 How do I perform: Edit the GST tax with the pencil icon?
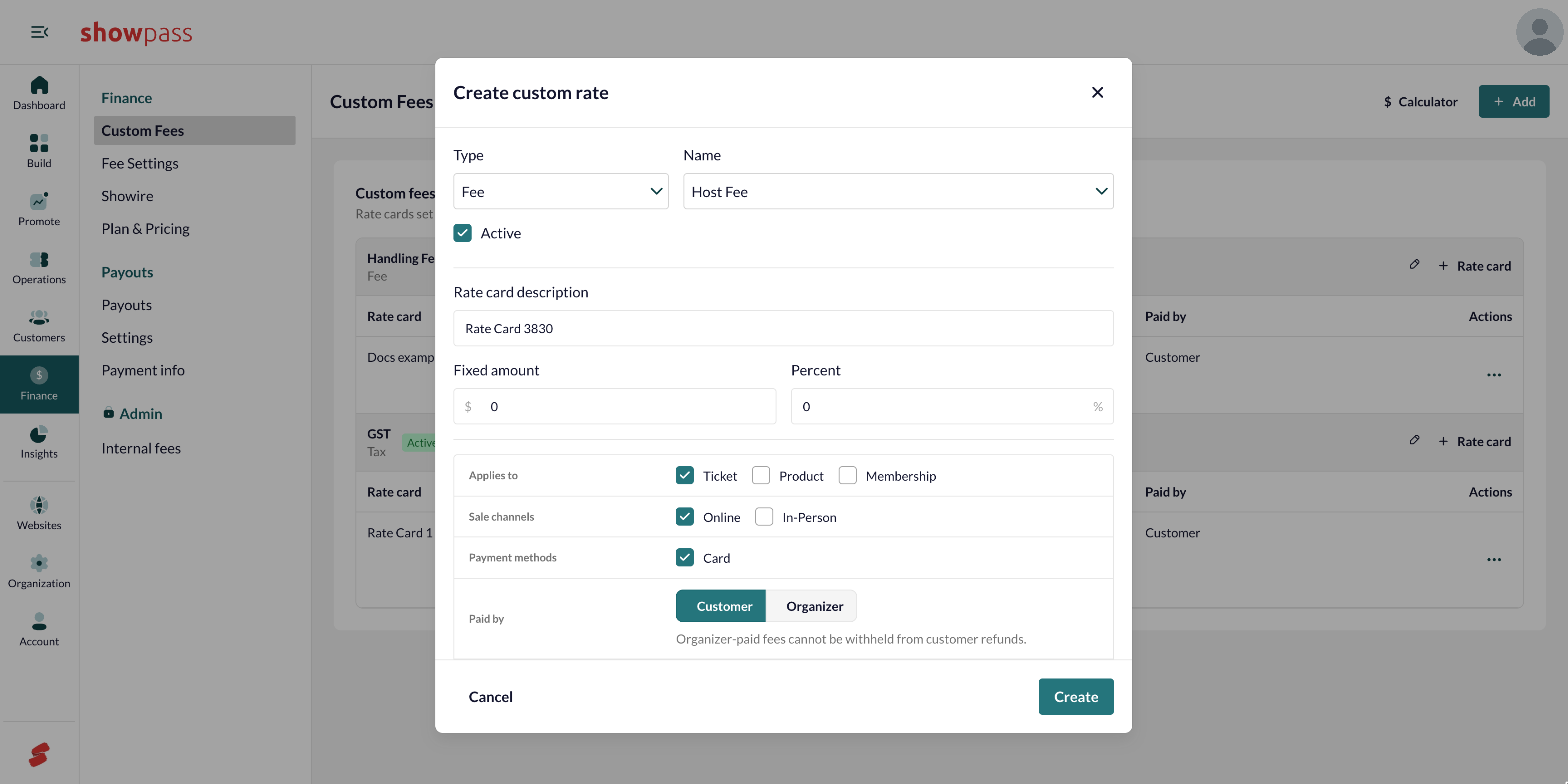[1414, 440]
